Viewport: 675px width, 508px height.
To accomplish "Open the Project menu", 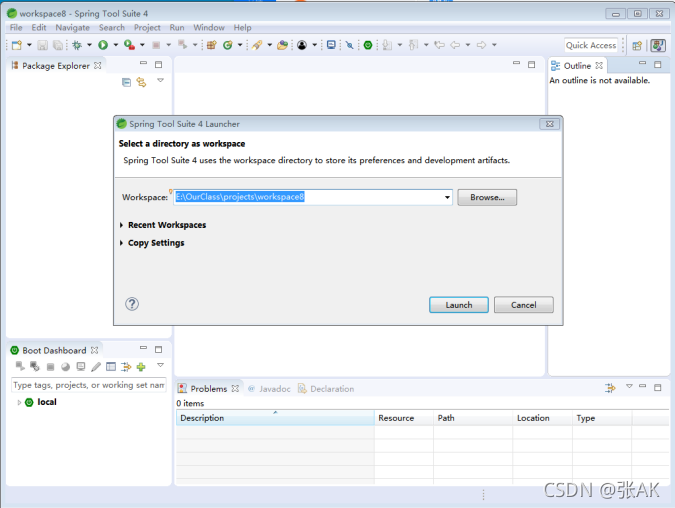I will [x=147, y=28].
